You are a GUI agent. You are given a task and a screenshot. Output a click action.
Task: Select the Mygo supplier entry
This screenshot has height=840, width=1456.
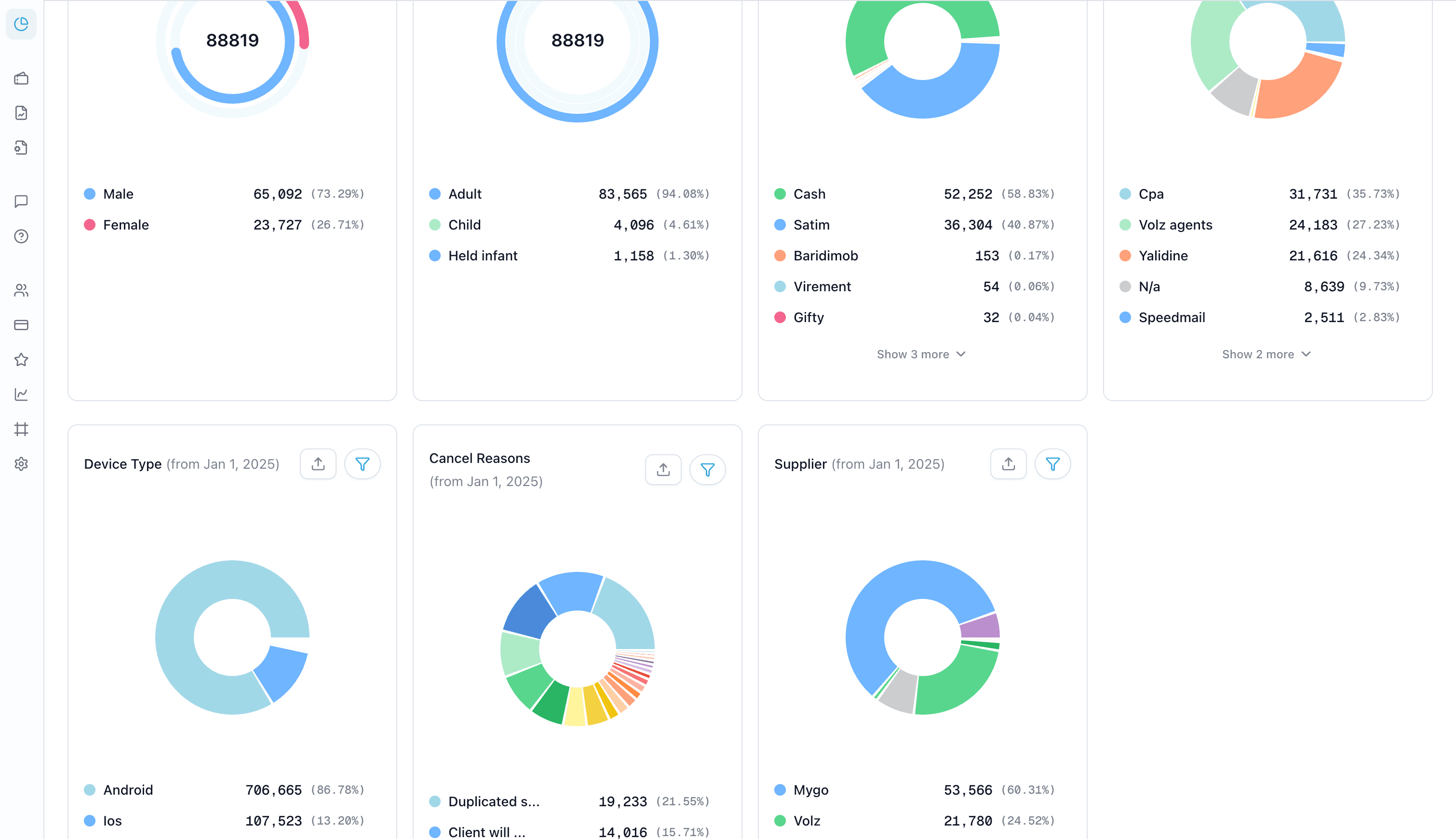tap(915, 790)
